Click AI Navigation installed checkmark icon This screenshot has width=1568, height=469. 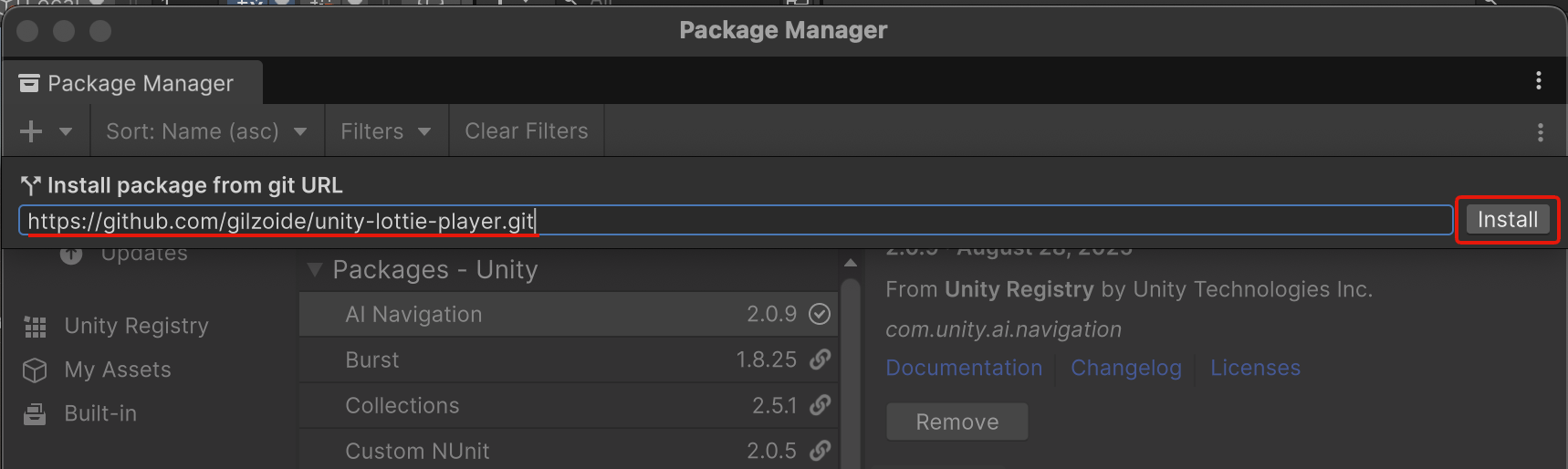820,314
